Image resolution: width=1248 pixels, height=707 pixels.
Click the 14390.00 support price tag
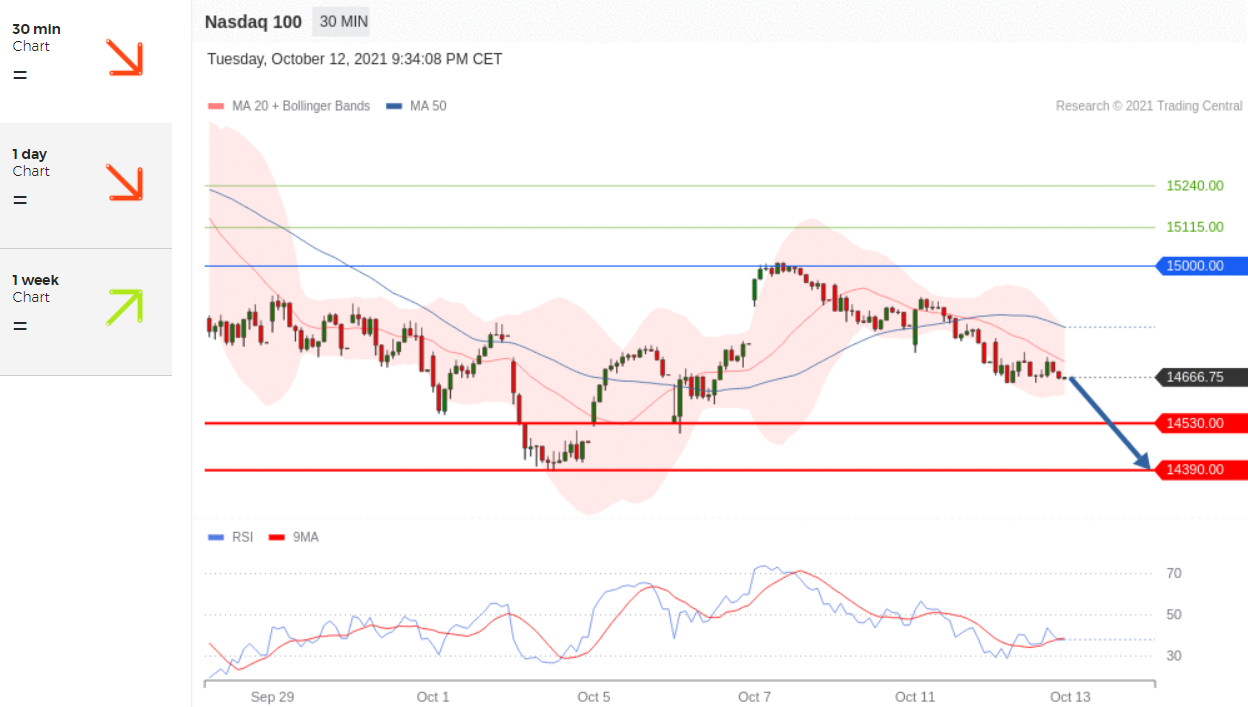point(1201,469)
